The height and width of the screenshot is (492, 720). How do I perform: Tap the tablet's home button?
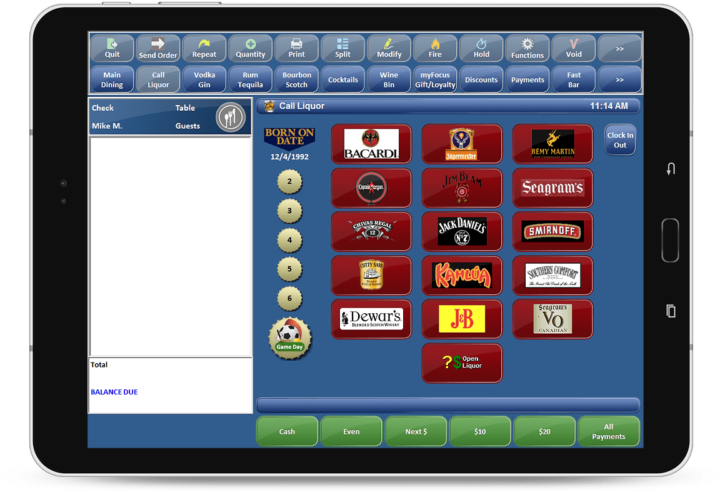(x=670, y=240)
